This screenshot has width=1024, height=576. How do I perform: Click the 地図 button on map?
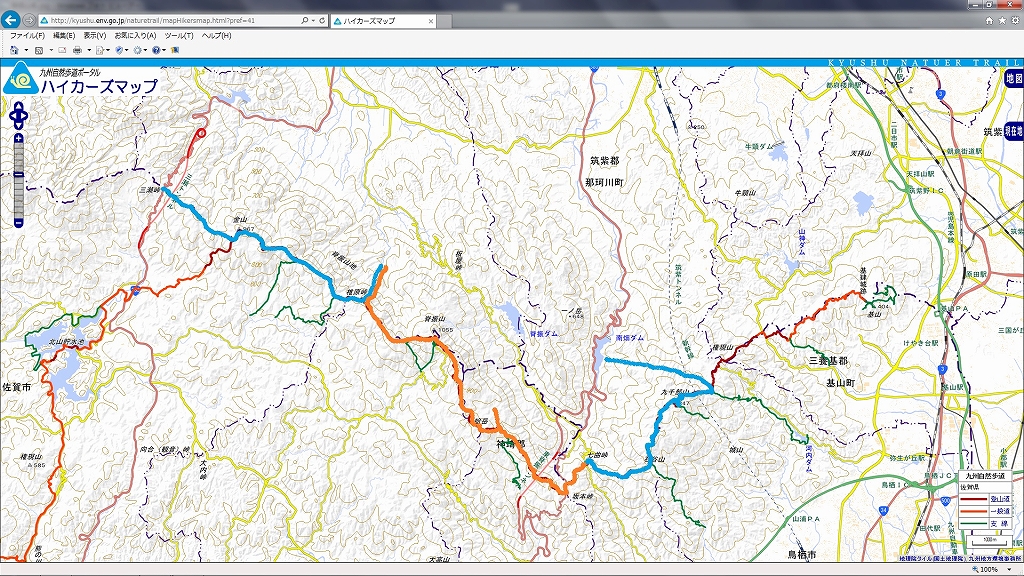point(1014,78)
